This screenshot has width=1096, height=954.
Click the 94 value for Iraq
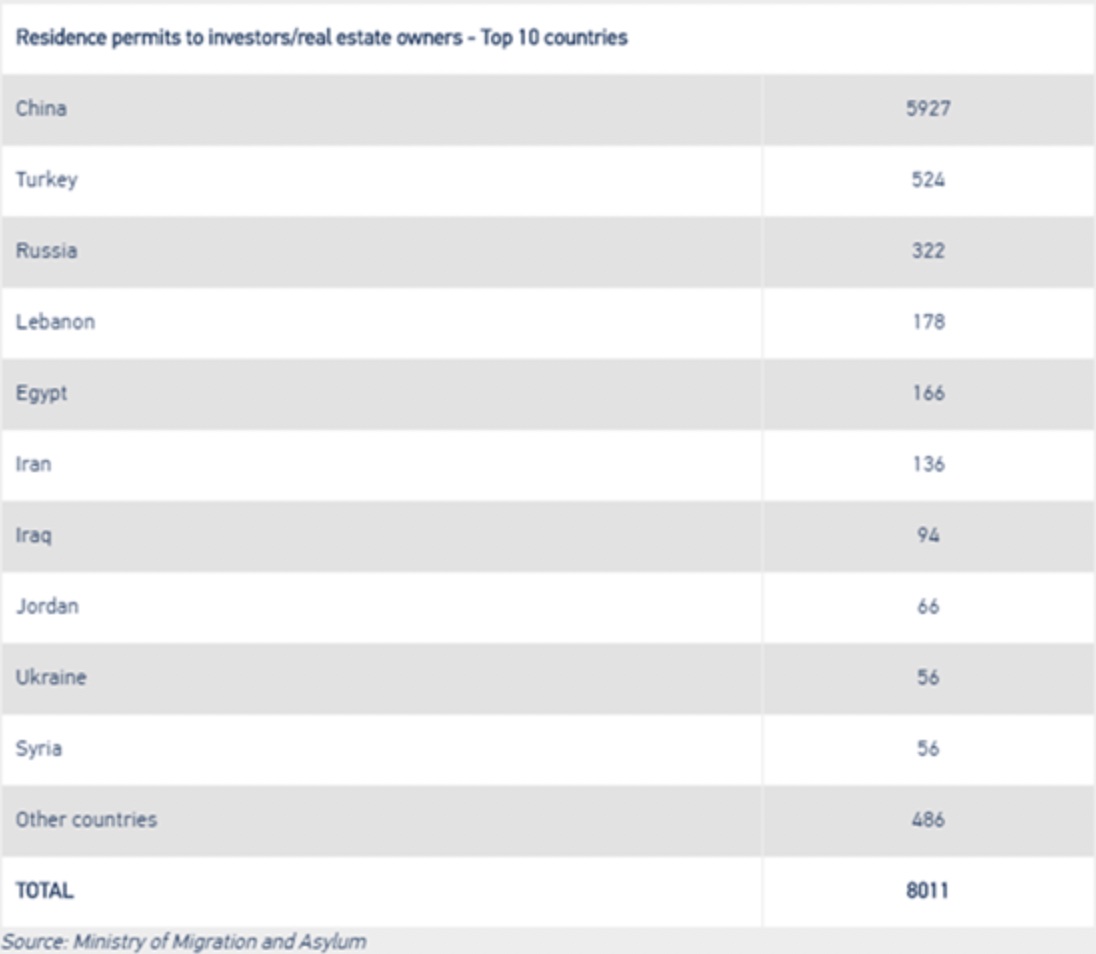pyautogui.click(x=928, y=535)
